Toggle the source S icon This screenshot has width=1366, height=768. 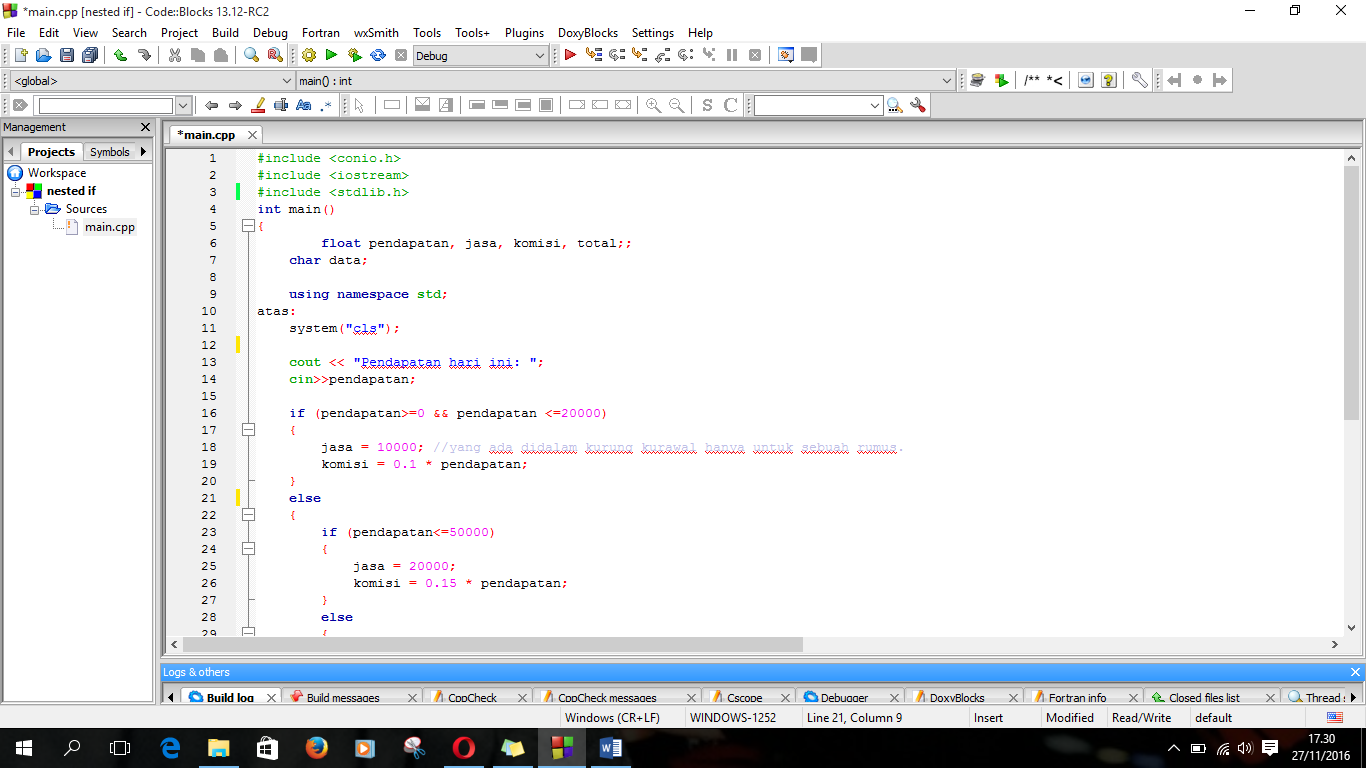point(707,105)
